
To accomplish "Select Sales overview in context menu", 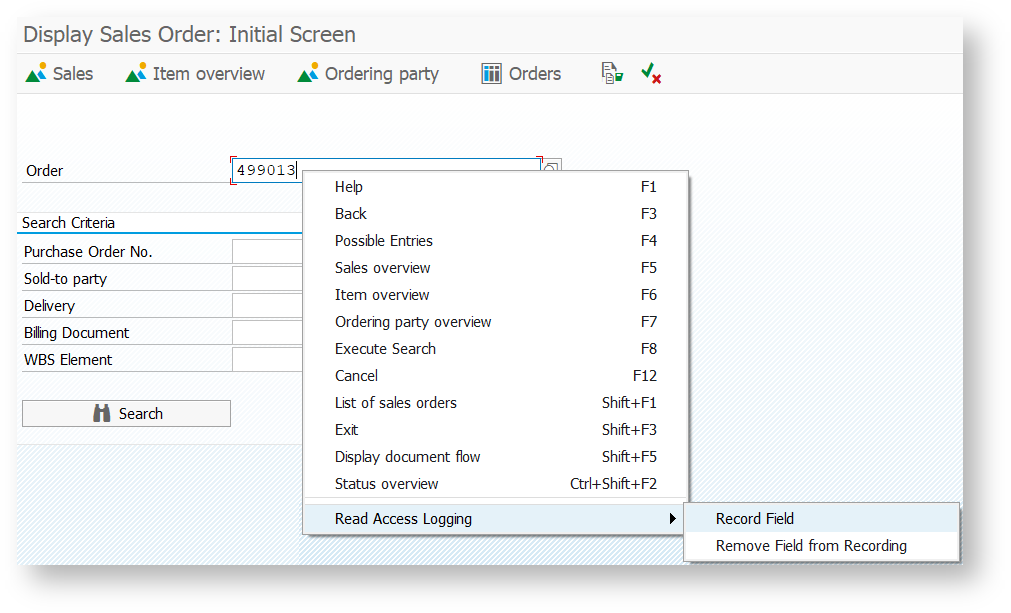I will pos(495,268).
